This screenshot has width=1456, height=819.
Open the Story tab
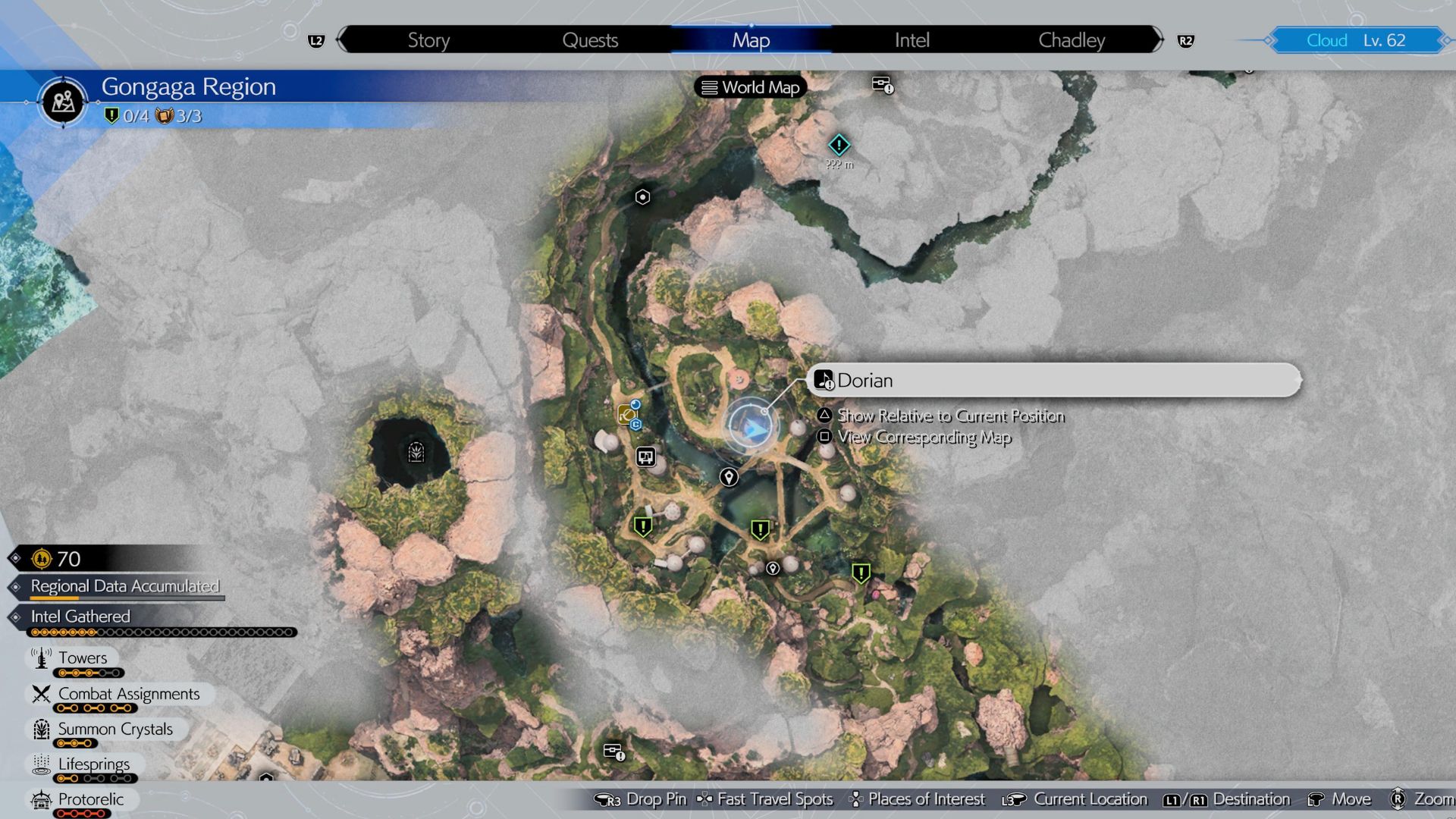[428, 40]
